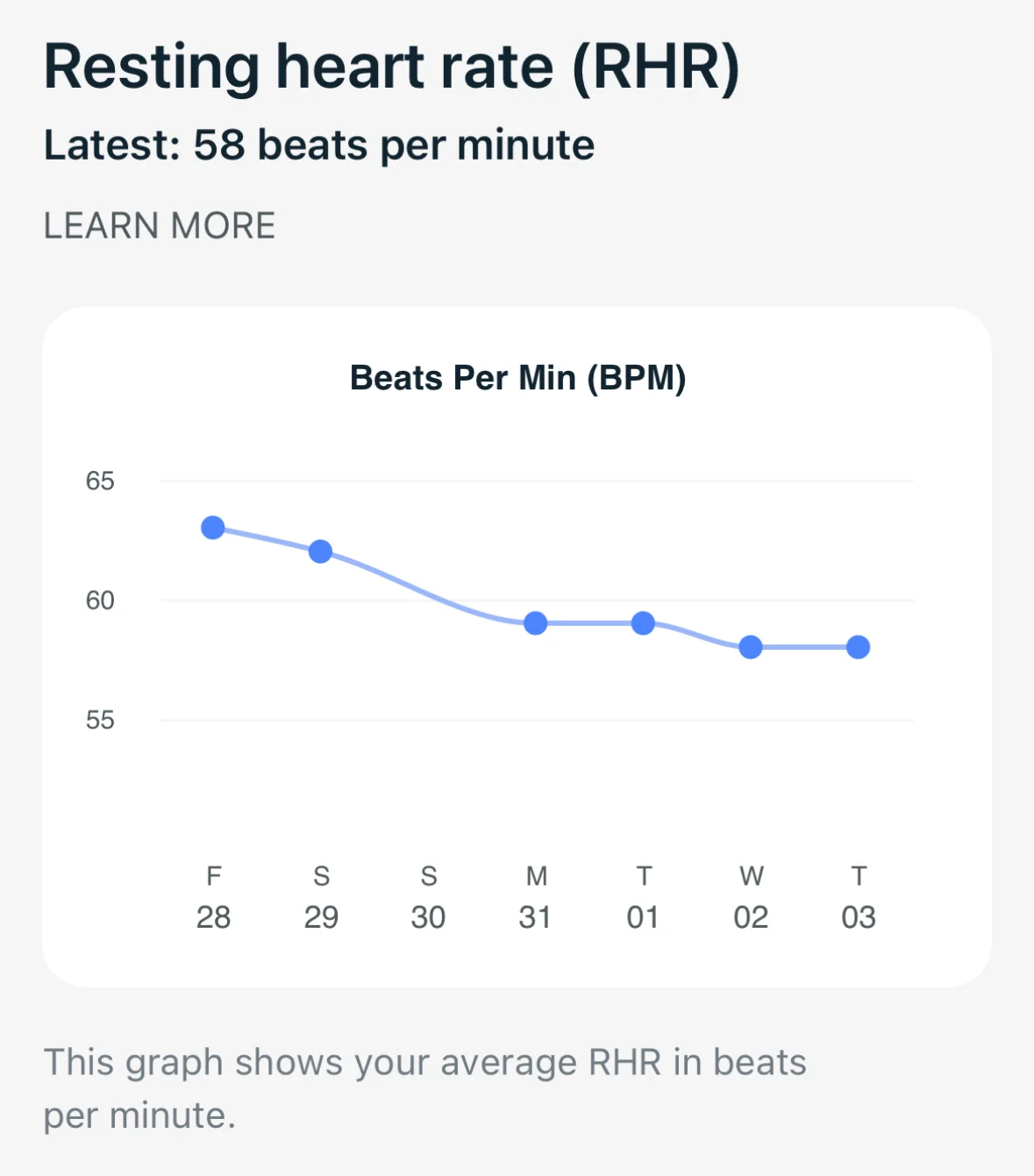
Task: Click the S 30 date label
Action: 428,897
